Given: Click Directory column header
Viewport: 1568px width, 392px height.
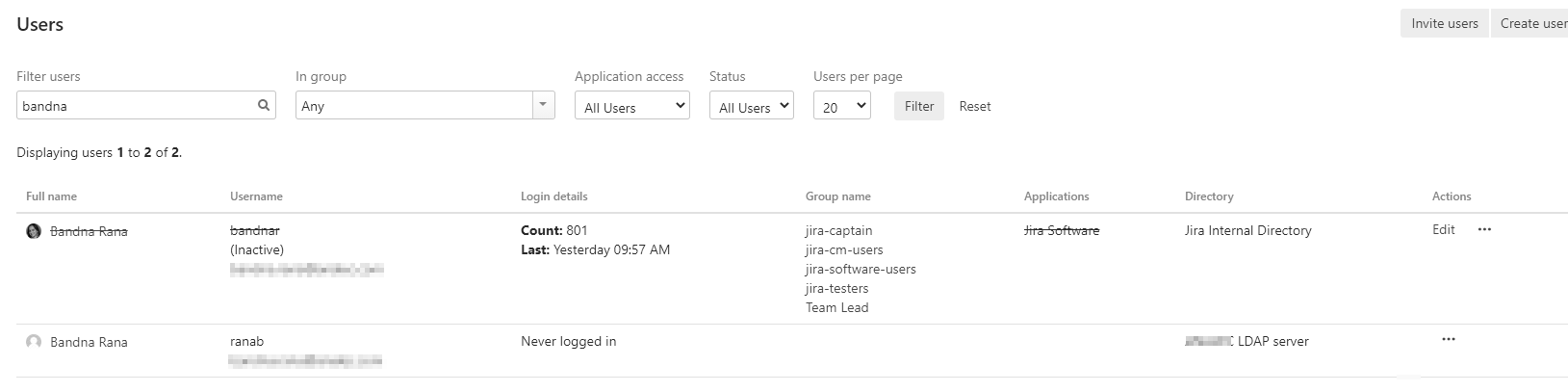Looking at the screenshot, I should pos(1209,196).
